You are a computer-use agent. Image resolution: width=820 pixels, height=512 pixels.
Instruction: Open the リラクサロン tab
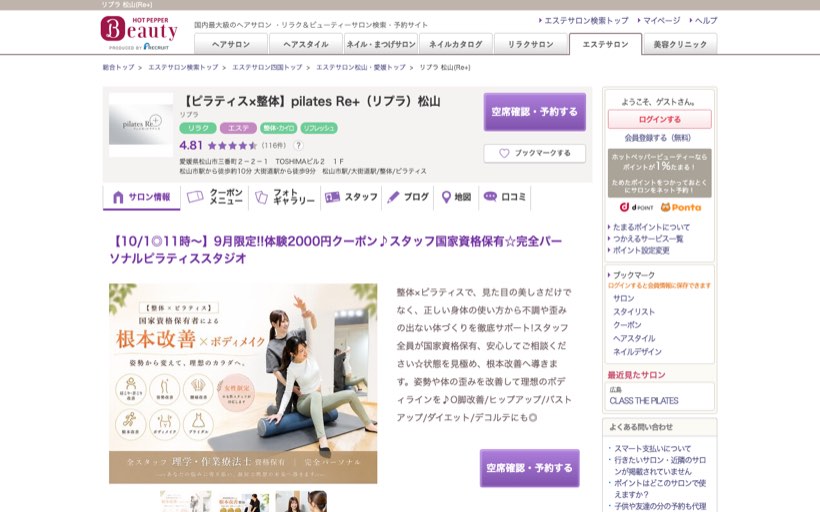(x=530, y=44)
